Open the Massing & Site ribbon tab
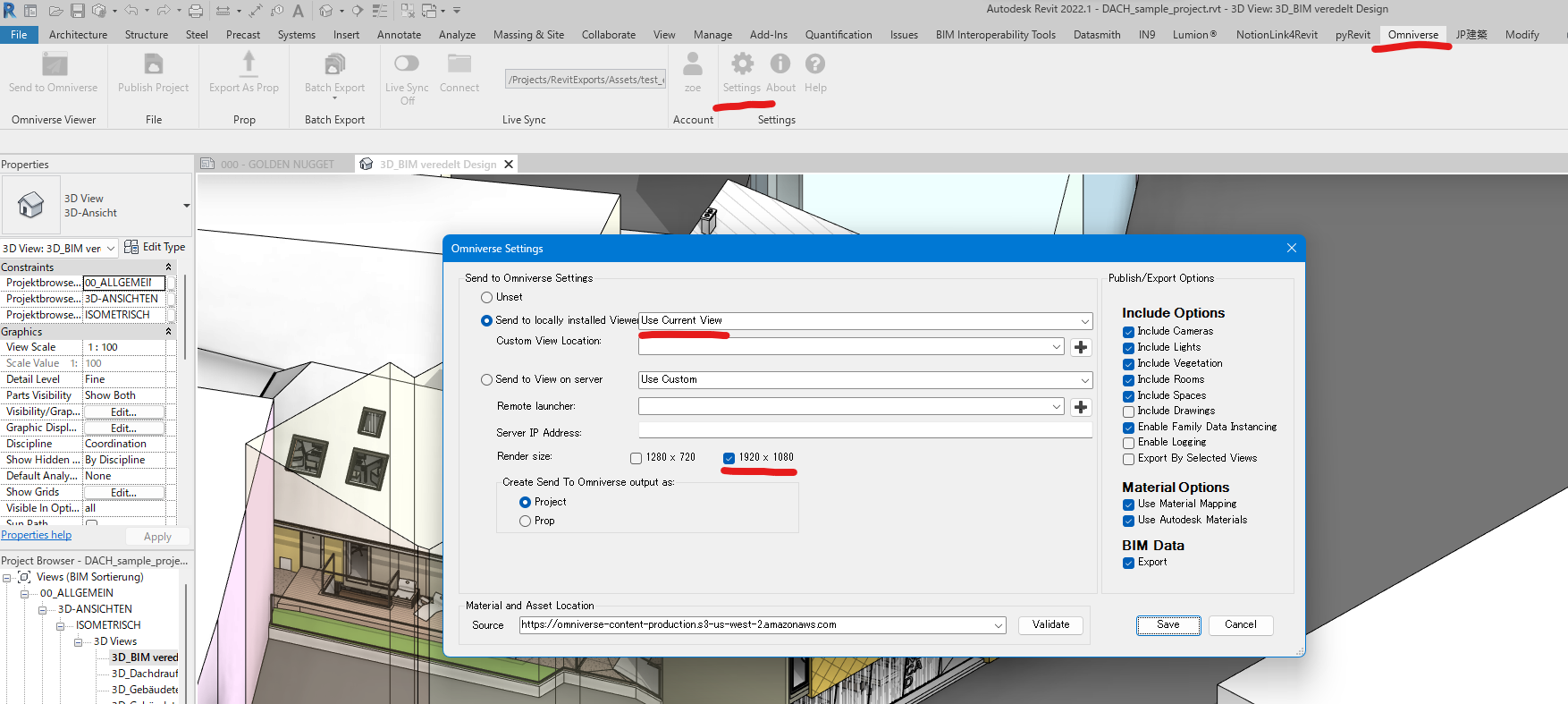Image resolution: width=1568 pixels, height=704 pixels. point(528,35)
